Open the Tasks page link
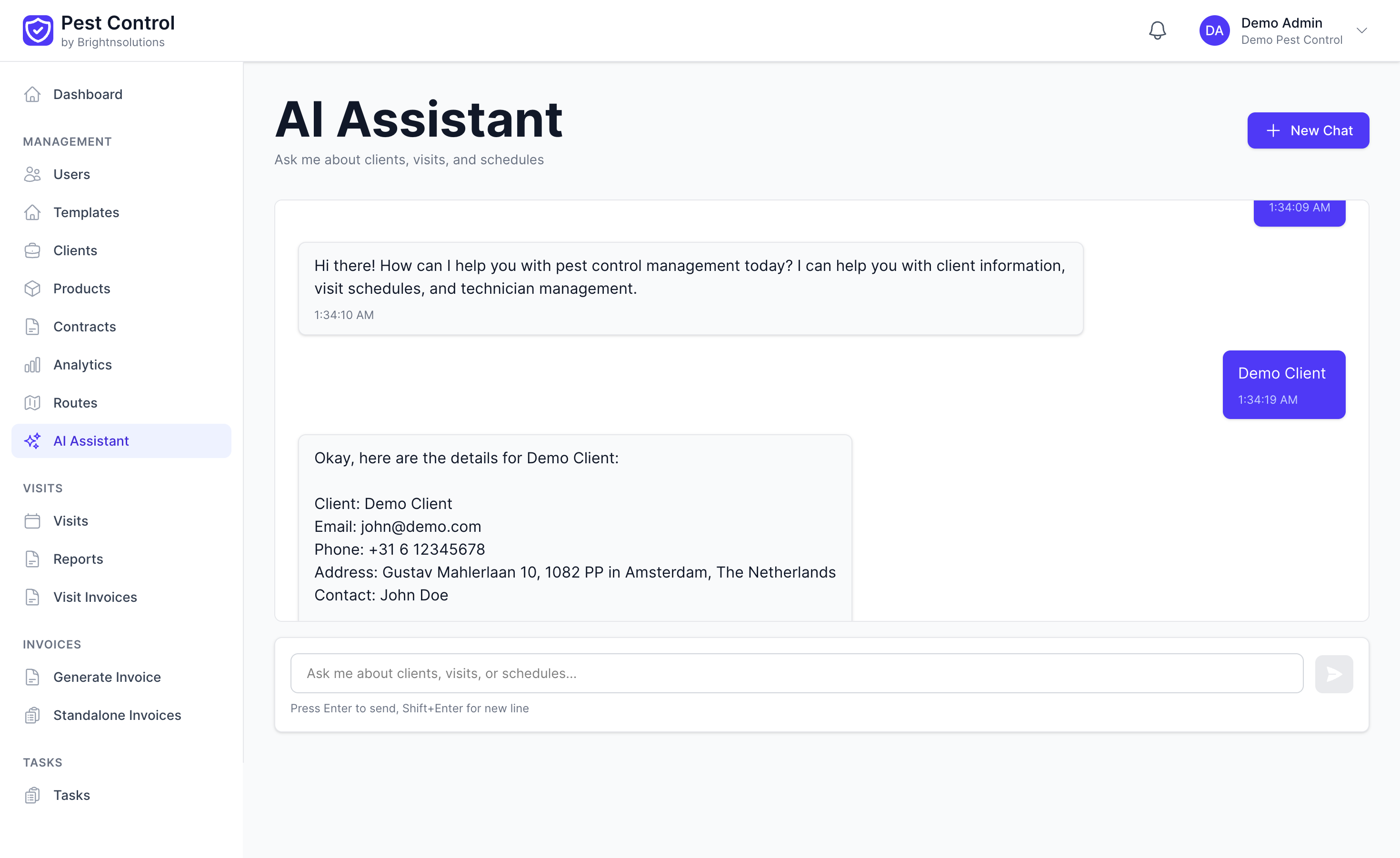 point(71,795)
